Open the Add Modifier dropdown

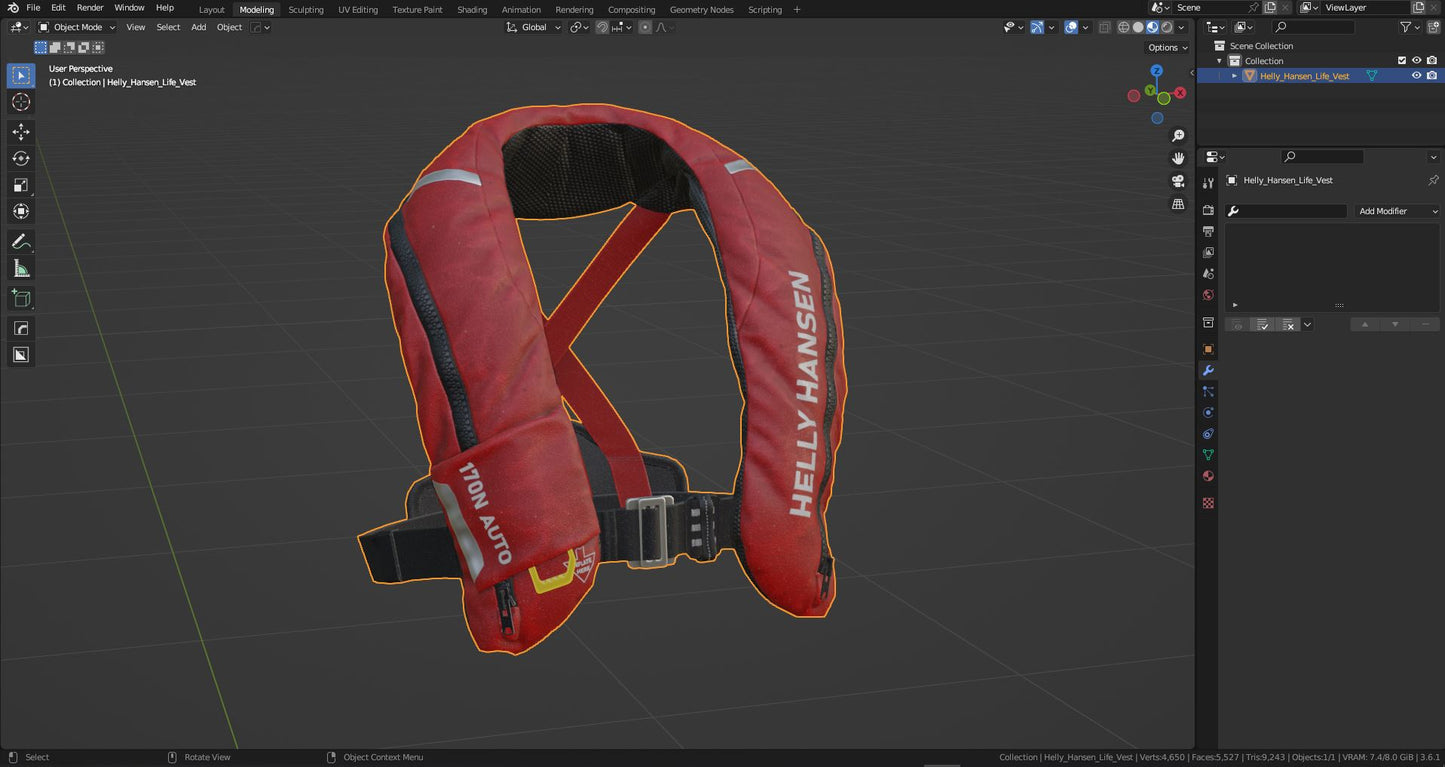(1397, 211)
